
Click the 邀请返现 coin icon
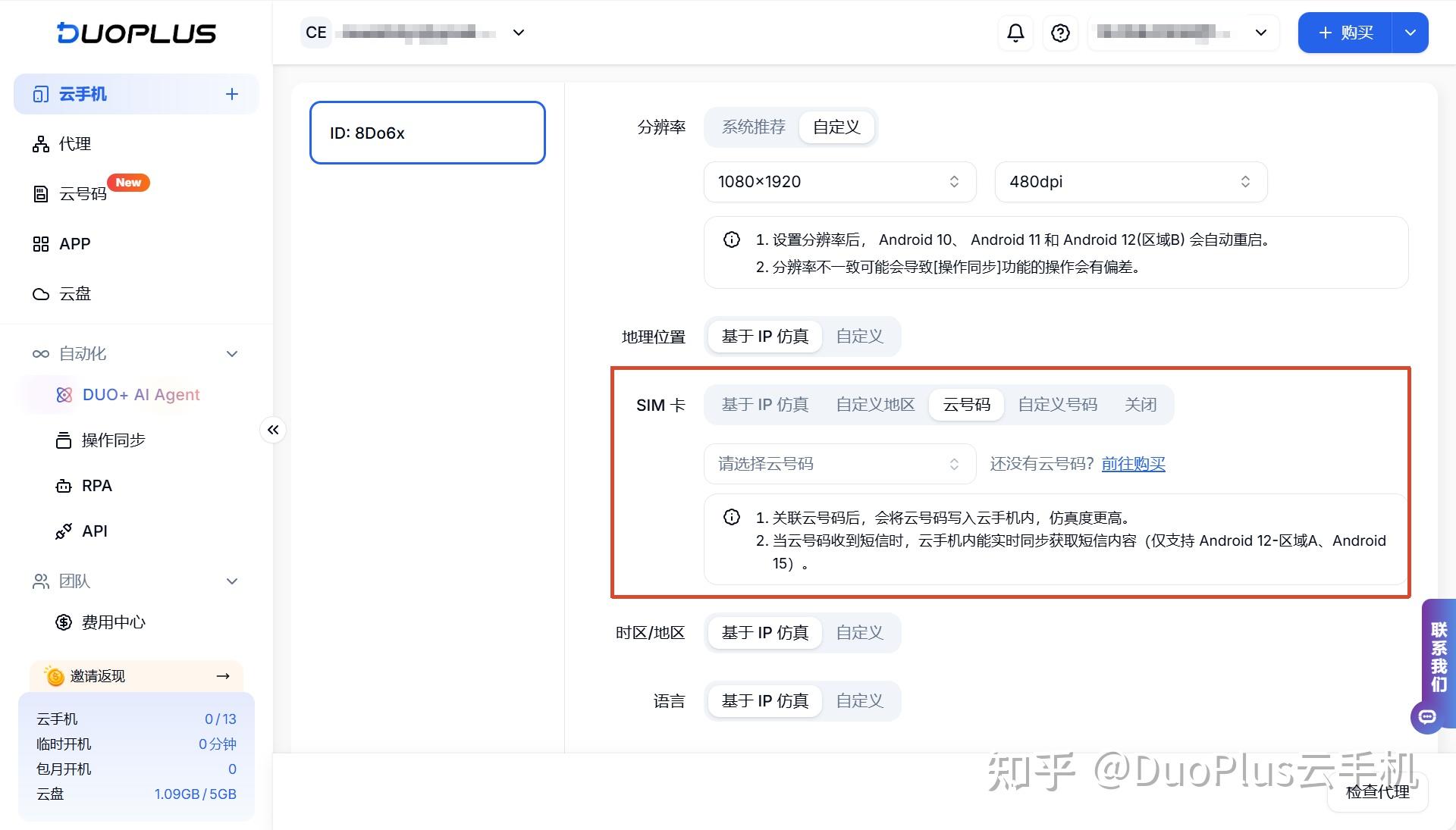click(x=54, y=675)
